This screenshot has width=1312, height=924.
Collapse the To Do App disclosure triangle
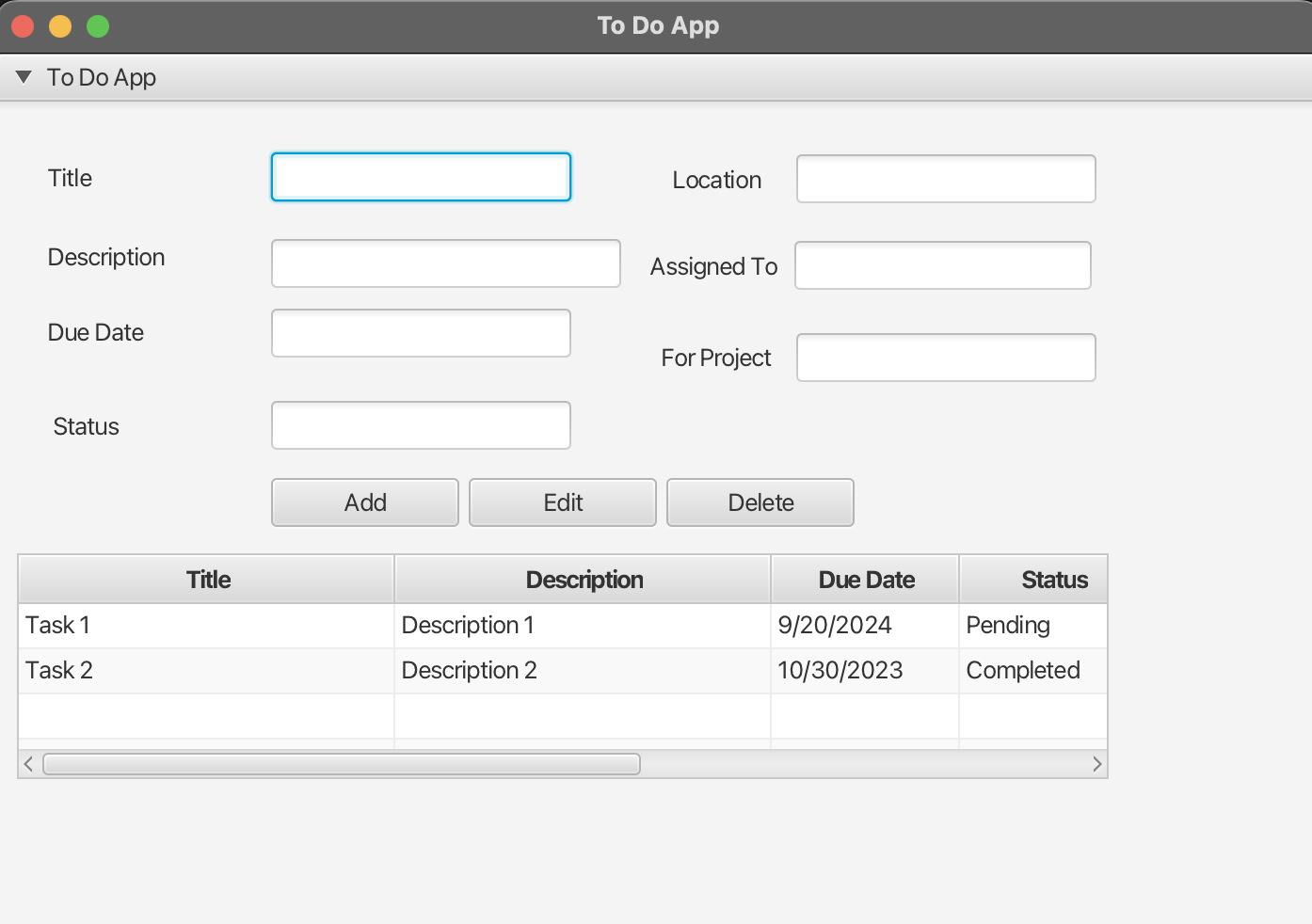(x=24, y=77)
